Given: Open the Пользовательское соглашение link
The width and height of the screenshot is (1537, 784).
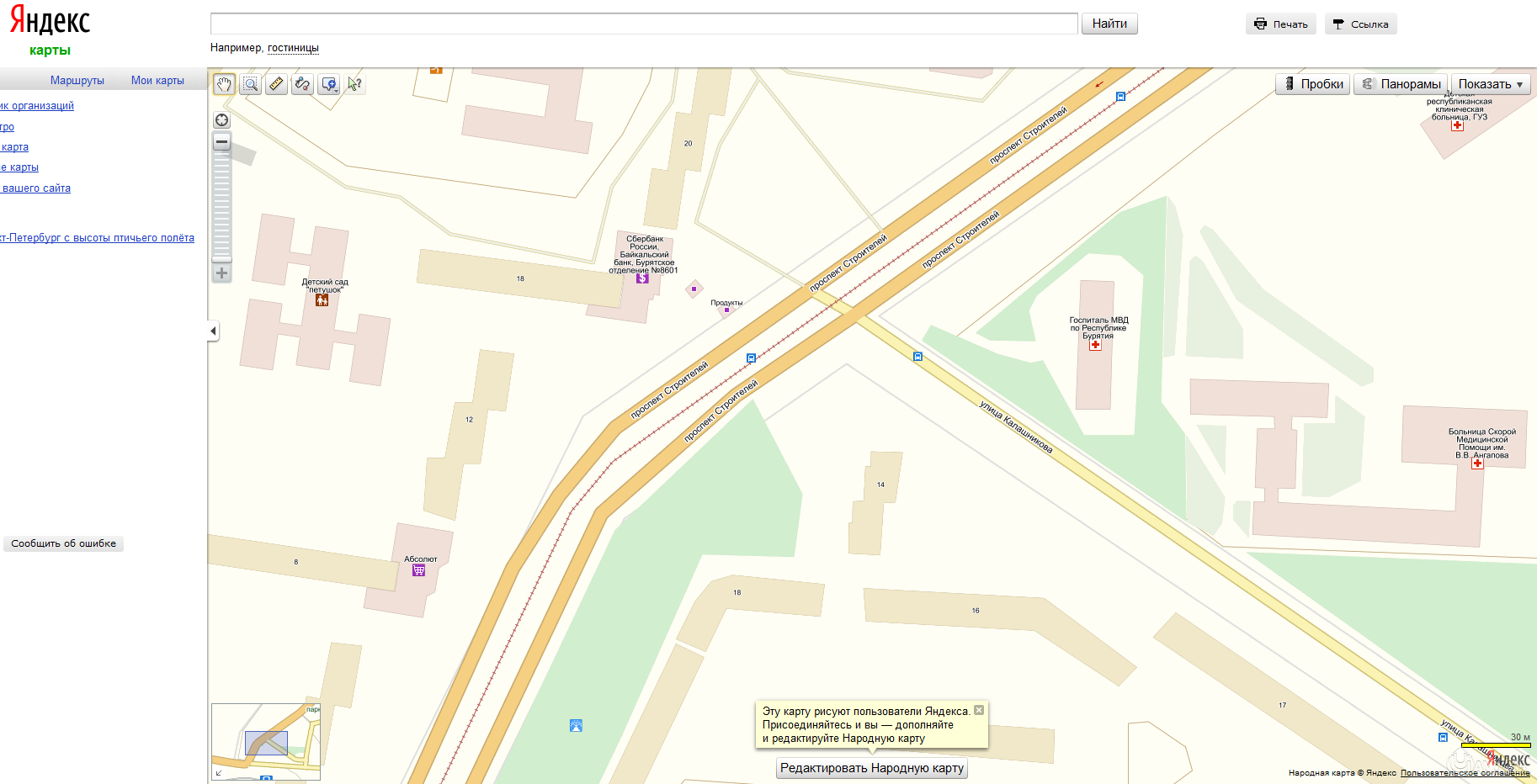Looking at the screenshot, I should [1465, 773].
